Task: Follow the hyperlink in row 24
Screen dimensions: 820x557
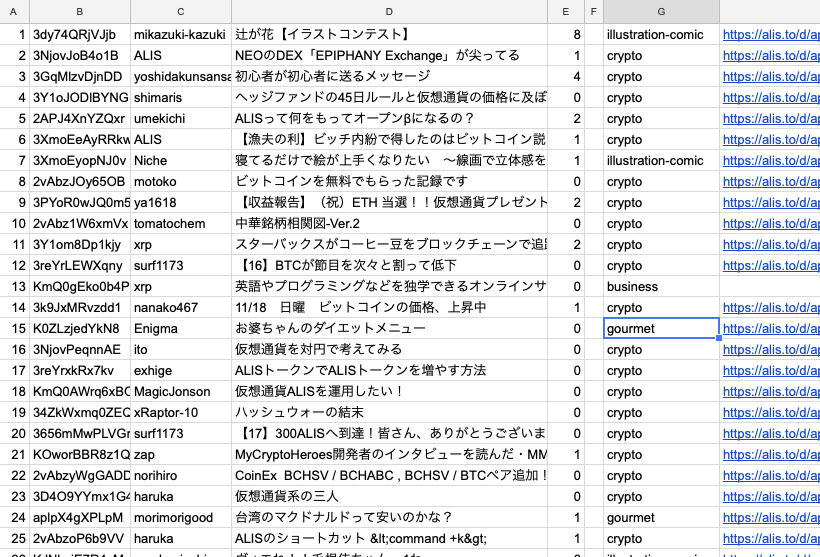Action: pyautogui.click(x=770, y=517)
